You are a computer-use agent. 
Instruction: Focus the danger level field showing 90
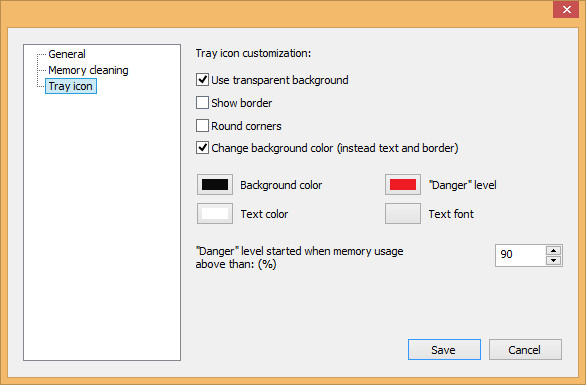[x=521, y=255]
